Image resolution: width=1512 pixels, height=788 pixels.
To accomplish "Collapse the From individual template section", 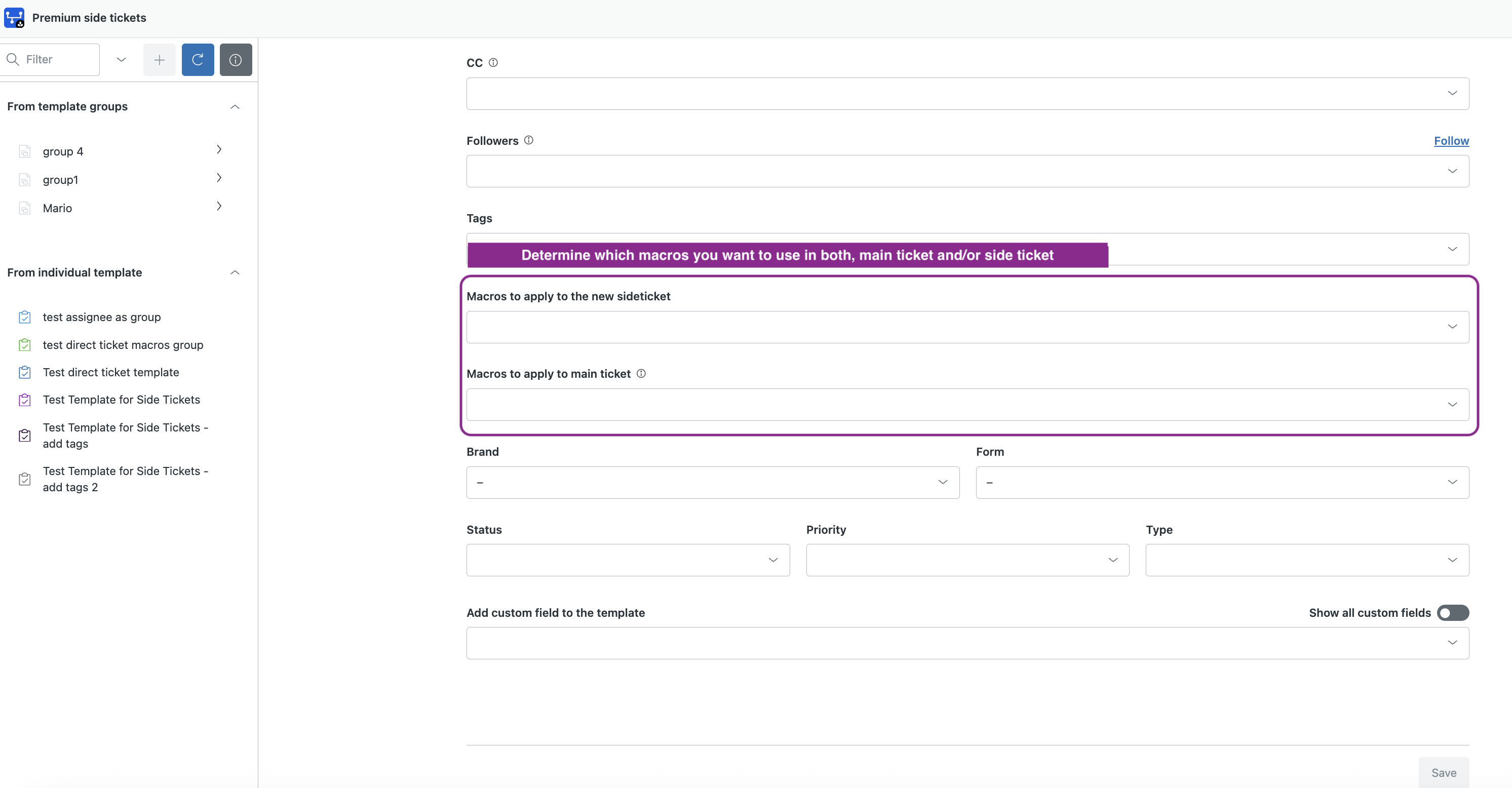I will click(235, 272).
